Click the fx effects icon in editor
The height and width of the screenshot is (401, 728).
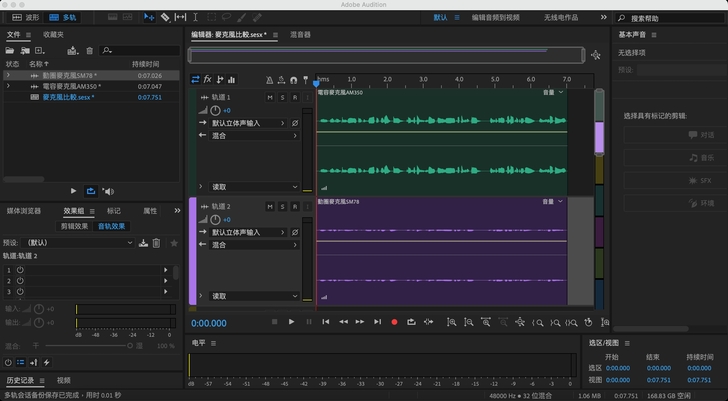pyautogui.click(x=208, y=80)
